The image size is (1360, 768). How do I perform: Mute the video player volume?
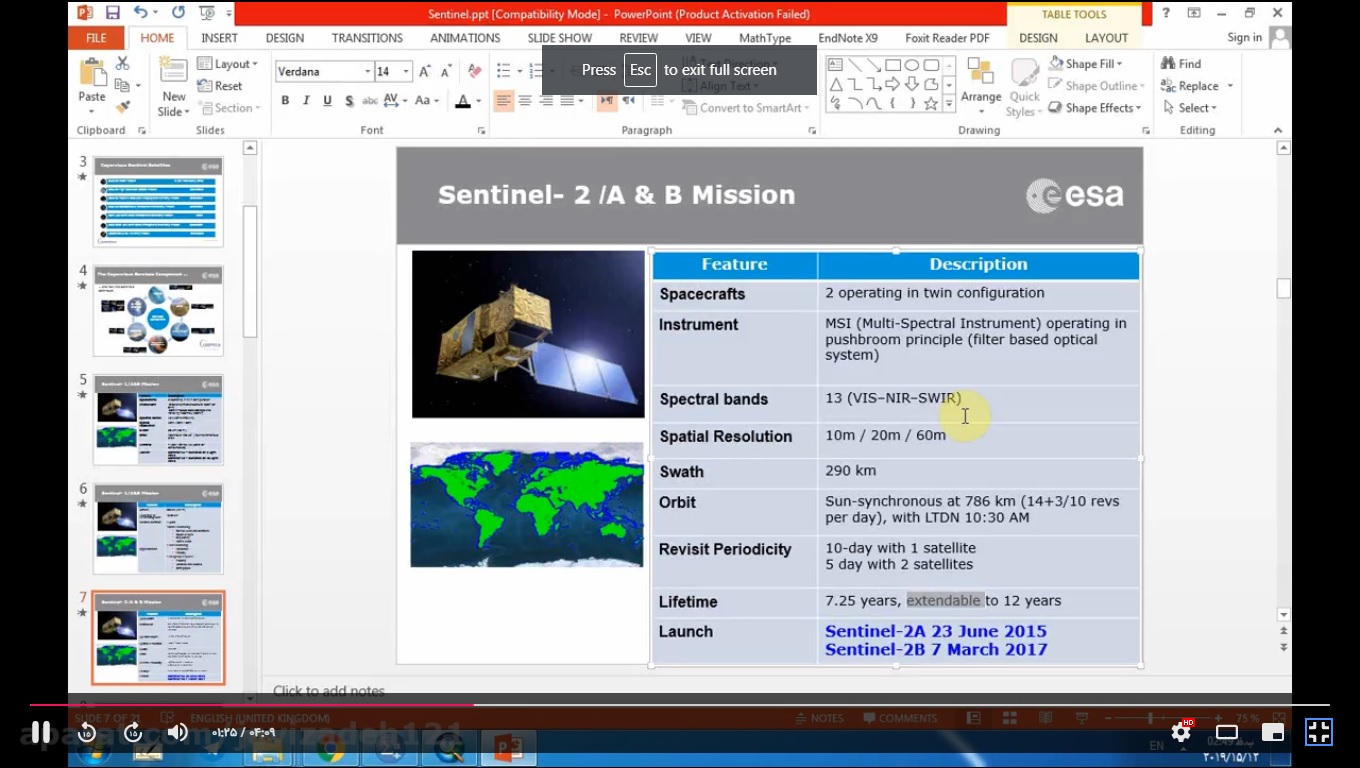tap(178, 733)
